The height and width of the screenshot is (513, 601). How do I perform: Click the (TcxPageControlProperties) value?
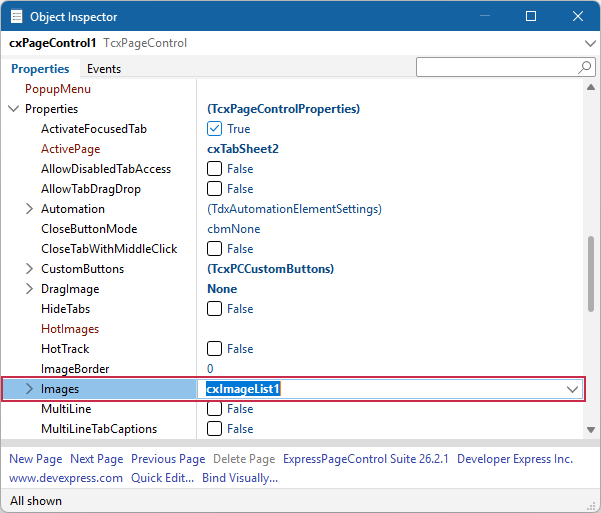point(284,109)
